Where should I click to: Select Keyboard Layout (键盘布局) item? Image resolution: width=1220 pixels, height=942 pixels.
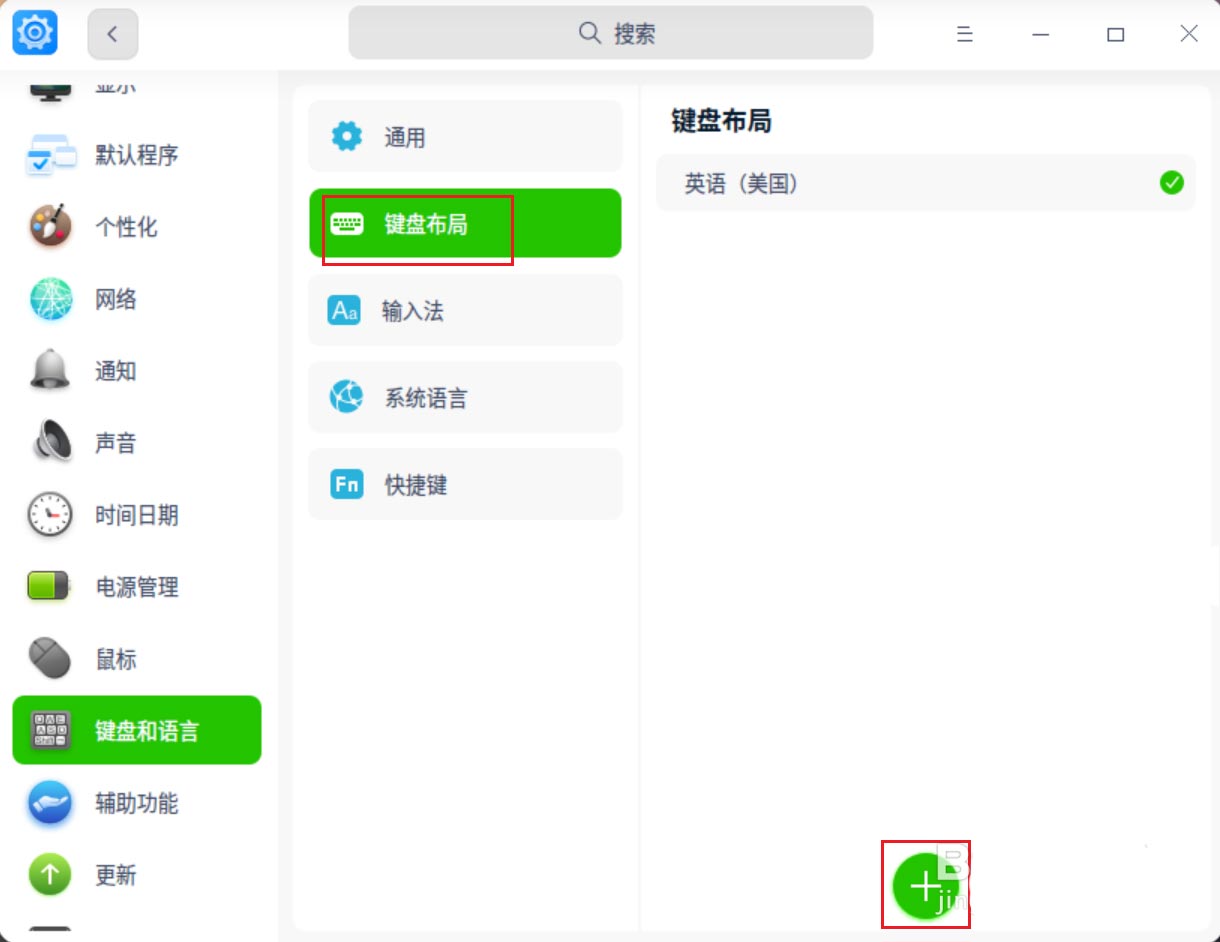(x=465, y=224)
